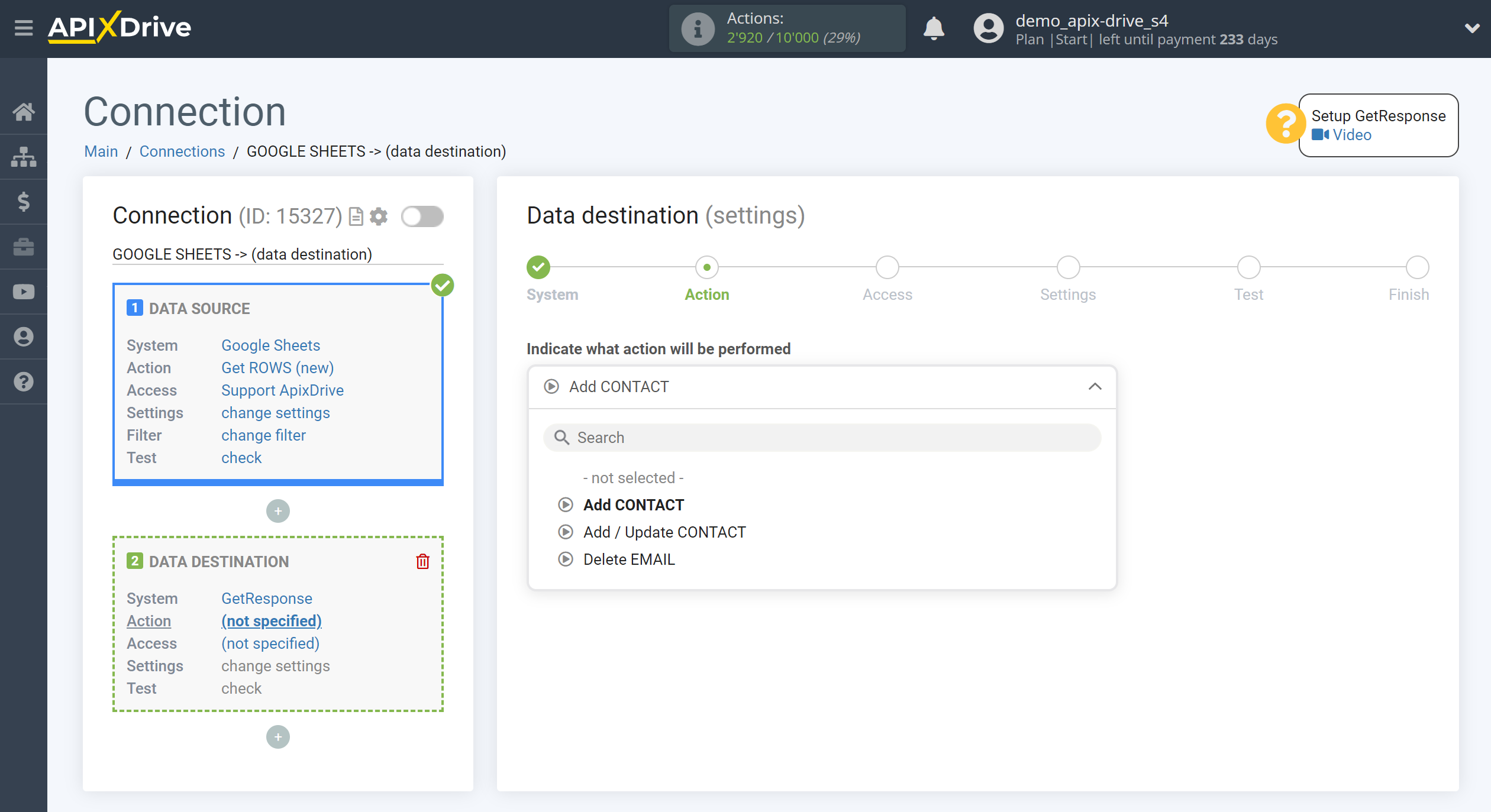1491x812 pixels.
Task: Click the Setup GetResponse Video link
Action: pyautogui.click(x=1350, y=135)
